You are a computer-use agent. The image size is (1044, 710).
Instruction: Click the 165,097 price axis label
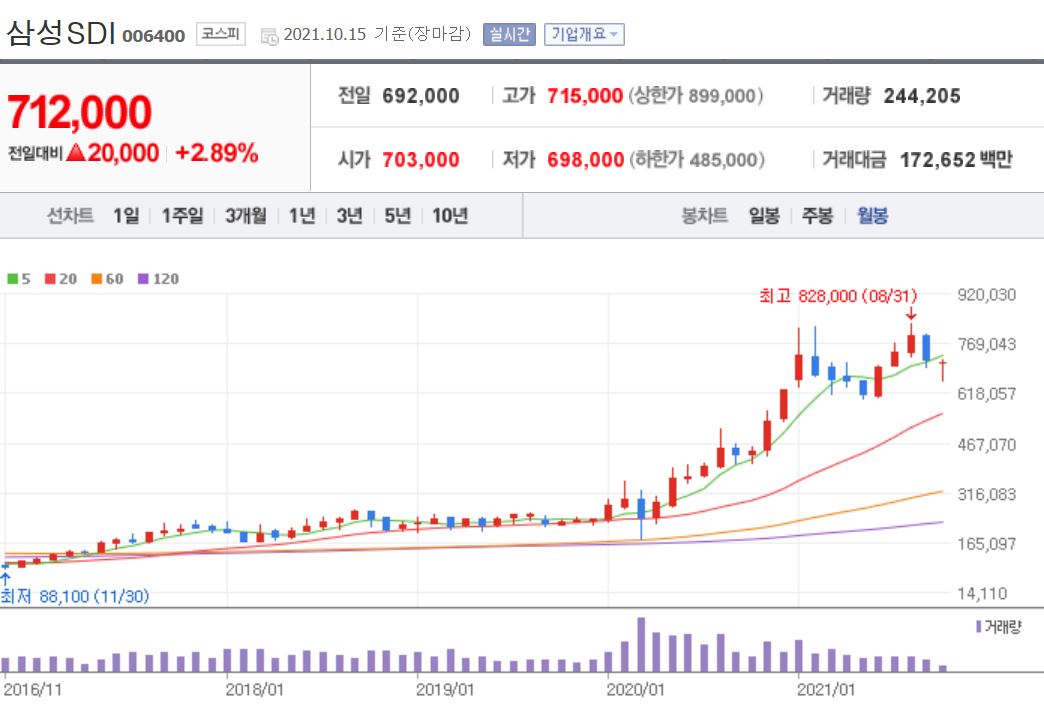coord(987,543)
